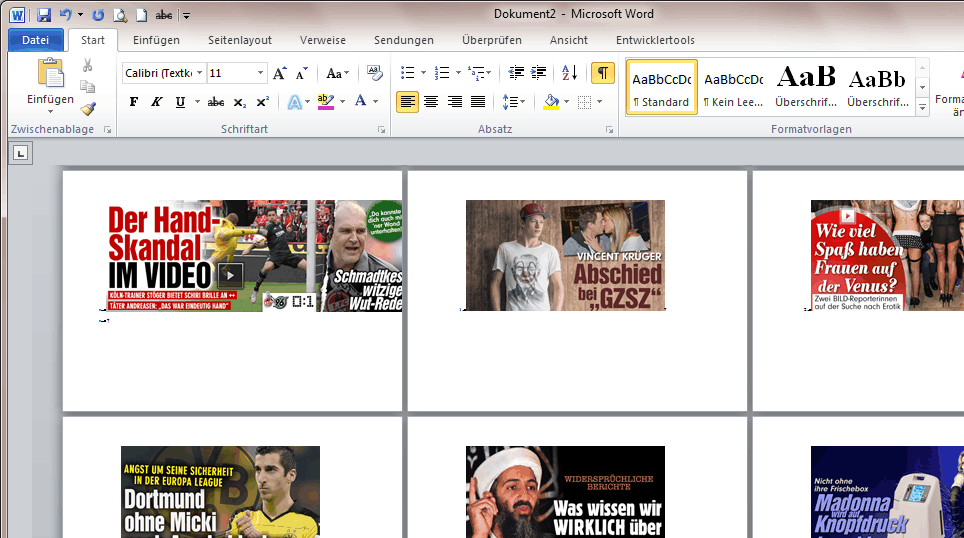
Task: Toggle show paragraph marks (¶) button
Action: coord(603,73)
